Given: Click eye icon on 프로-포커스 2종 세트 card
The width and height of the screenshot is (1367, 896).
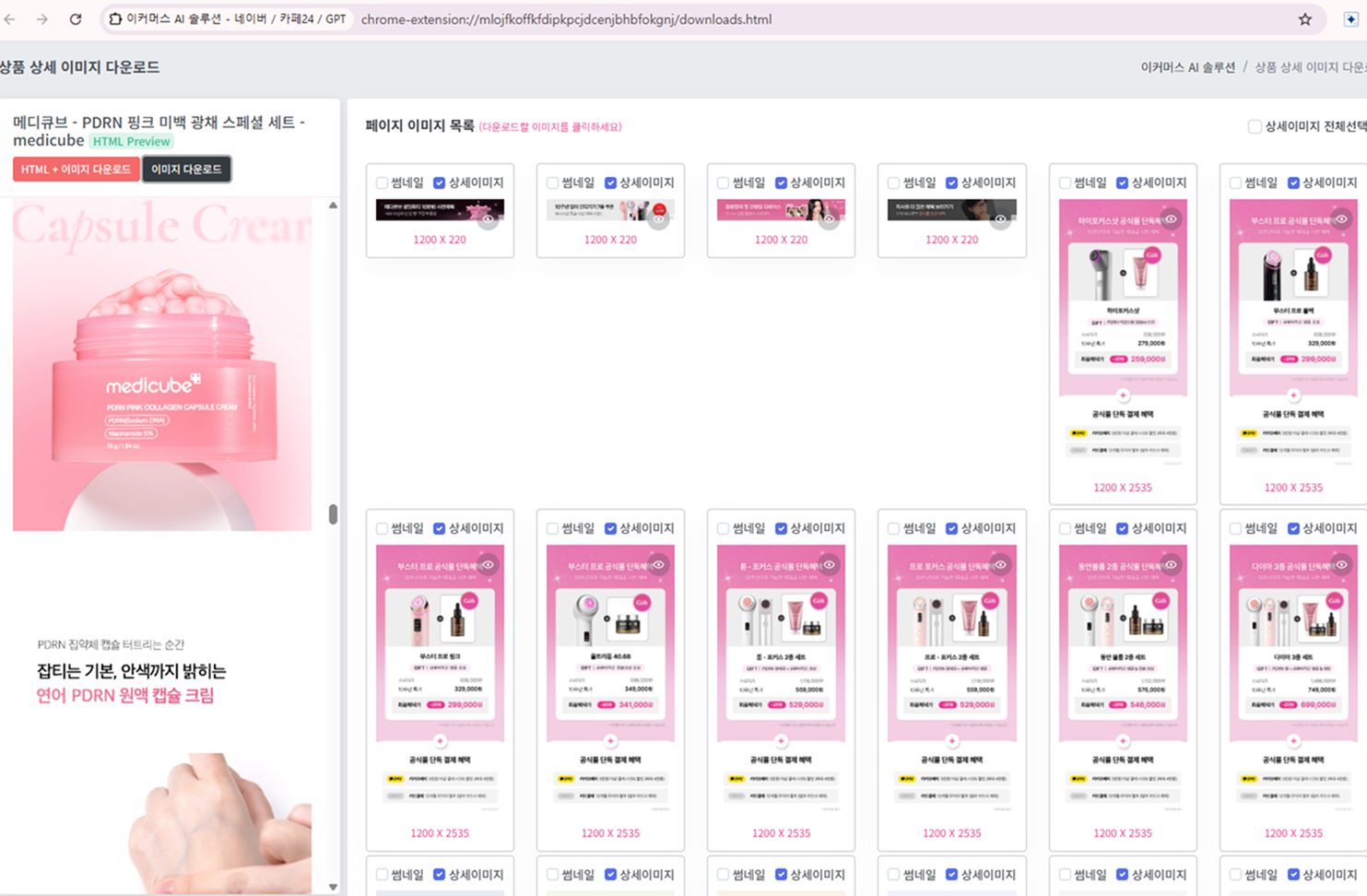Looking at the screenshot, I should tap(999, 565).
